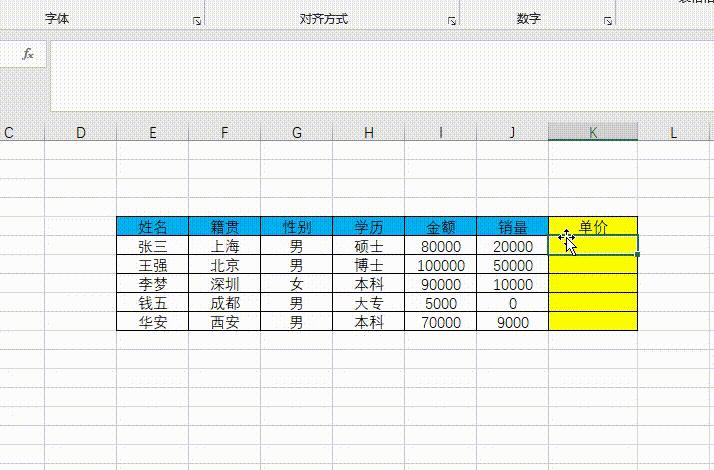714x470 pixels.
Task: Select column E header
Action: tap(153, 133)
